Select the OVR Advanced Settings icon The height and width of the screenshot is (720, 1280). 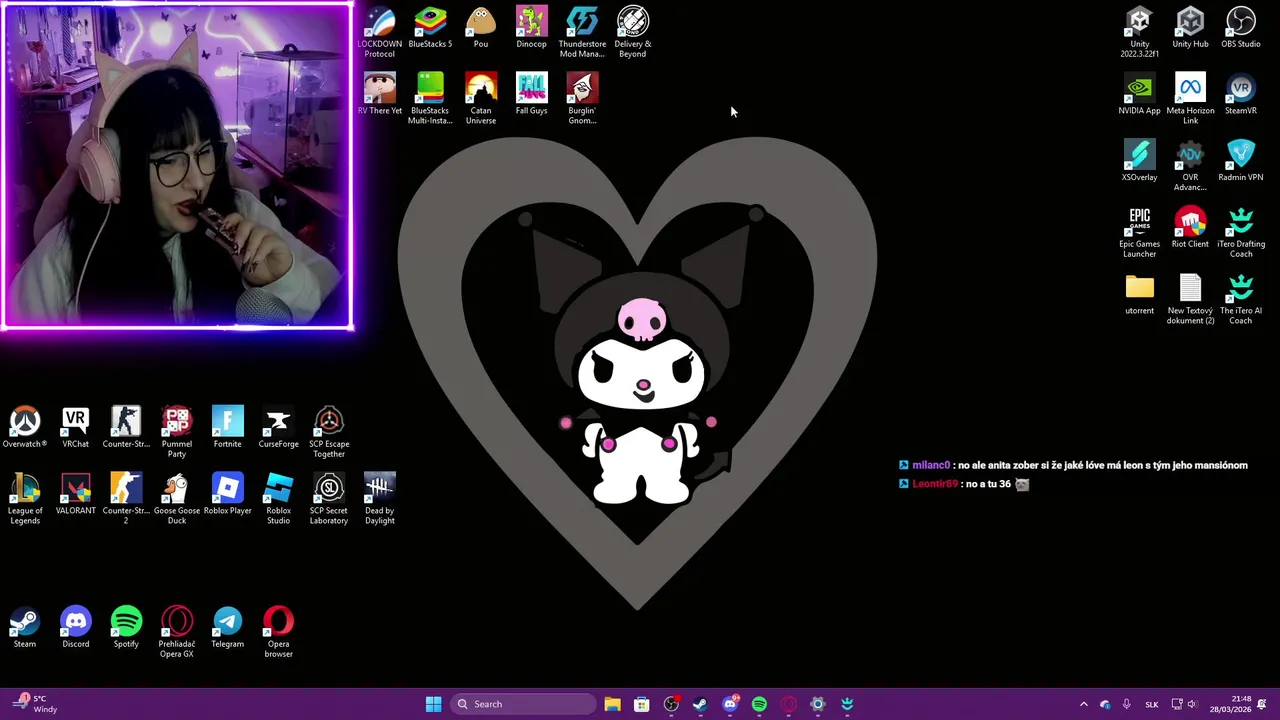pos(1190,165)
